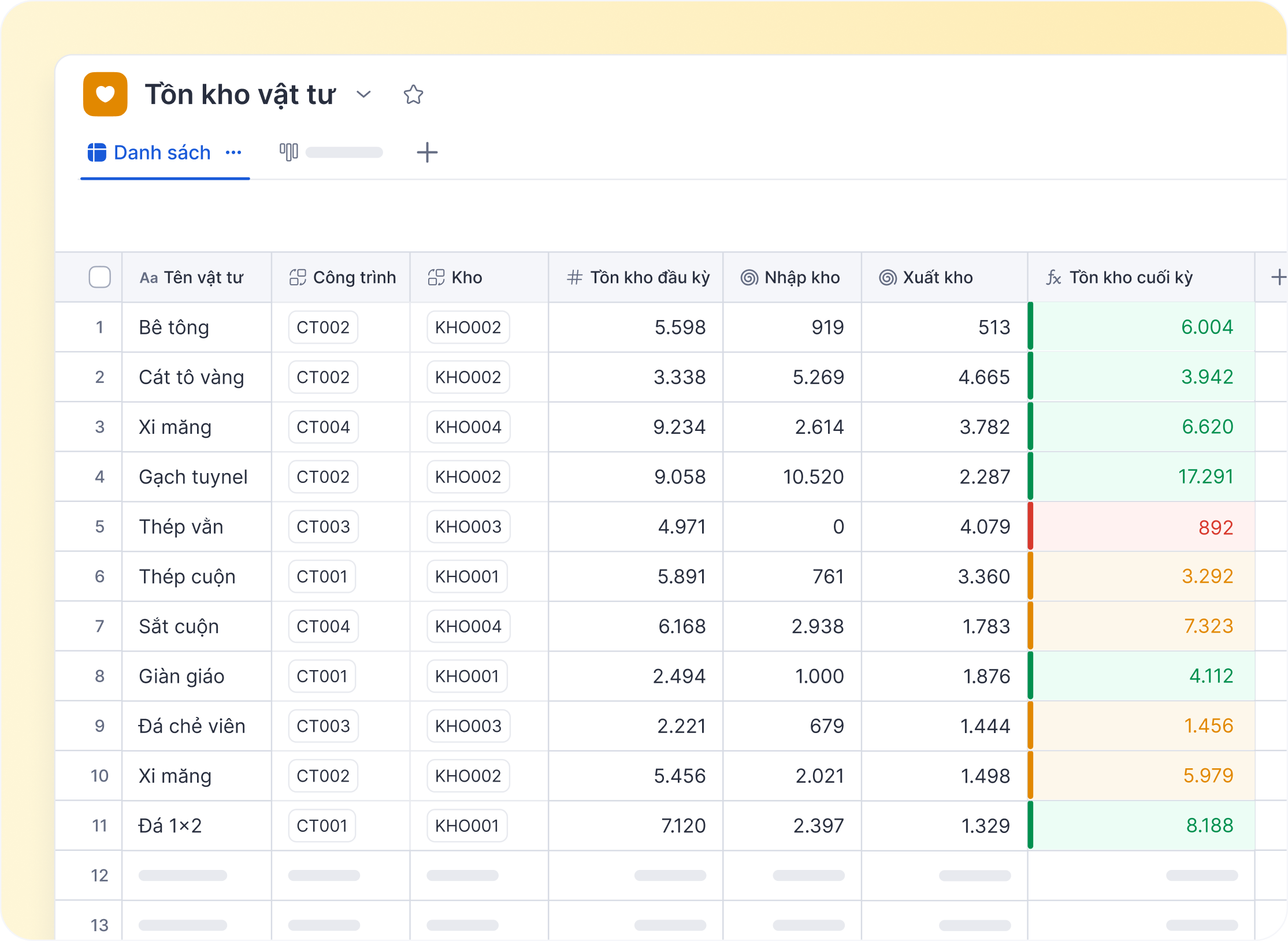
Task: Click the red 892 ending stock cell
Action: (1215, 527)
